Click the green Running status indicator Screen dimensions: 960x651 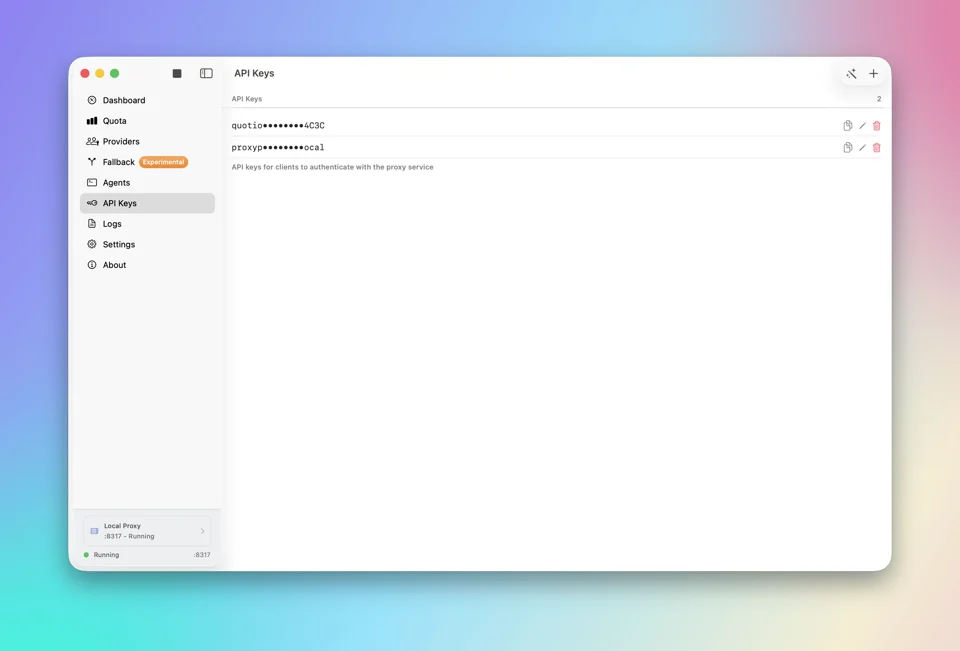tap(86, 555)
